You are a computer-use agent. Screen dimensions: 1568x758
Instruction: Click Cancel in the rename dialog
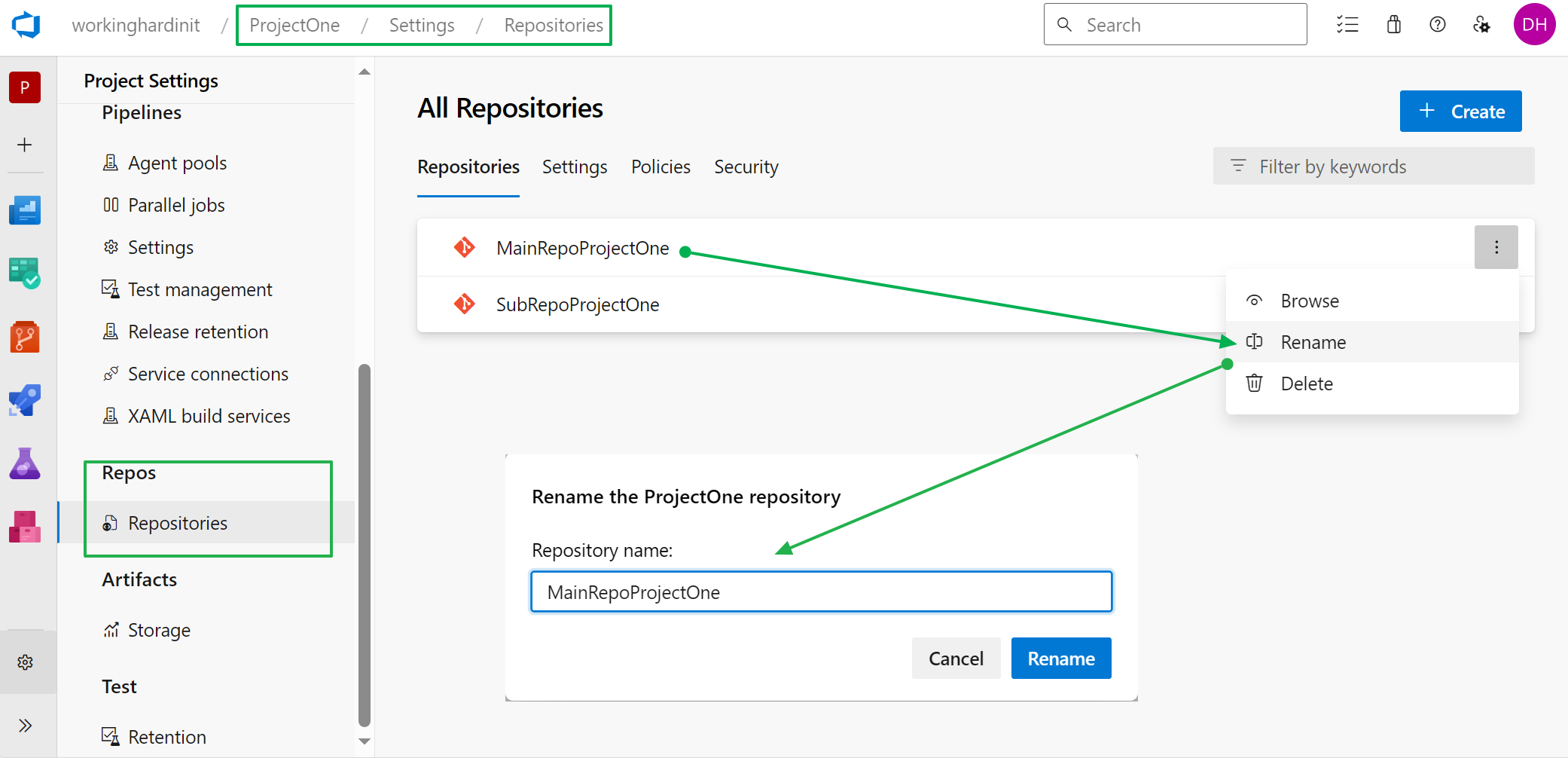point(956,659)
